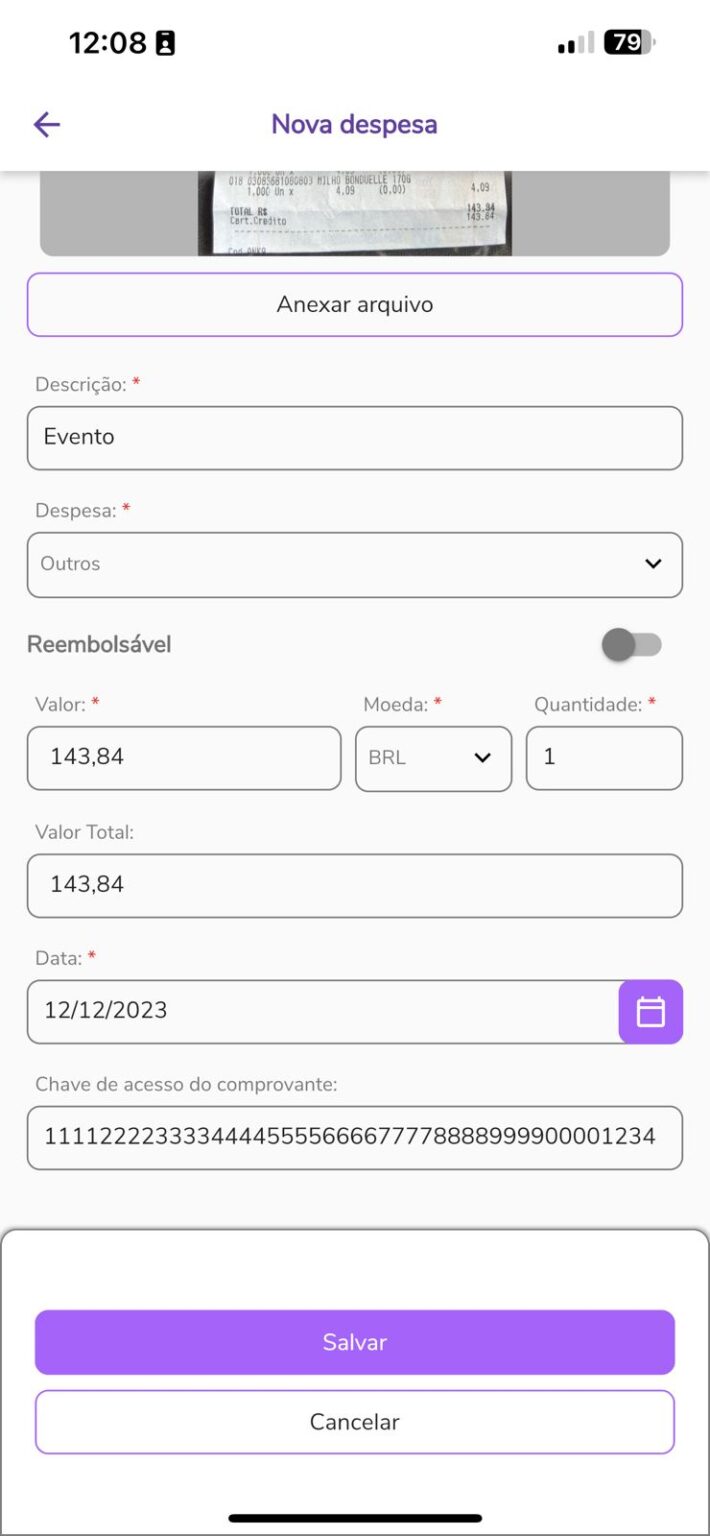
Task: Tap the Chave de acesso do comprovante field
Action: pyautogui.click(x=355, y=1137)
